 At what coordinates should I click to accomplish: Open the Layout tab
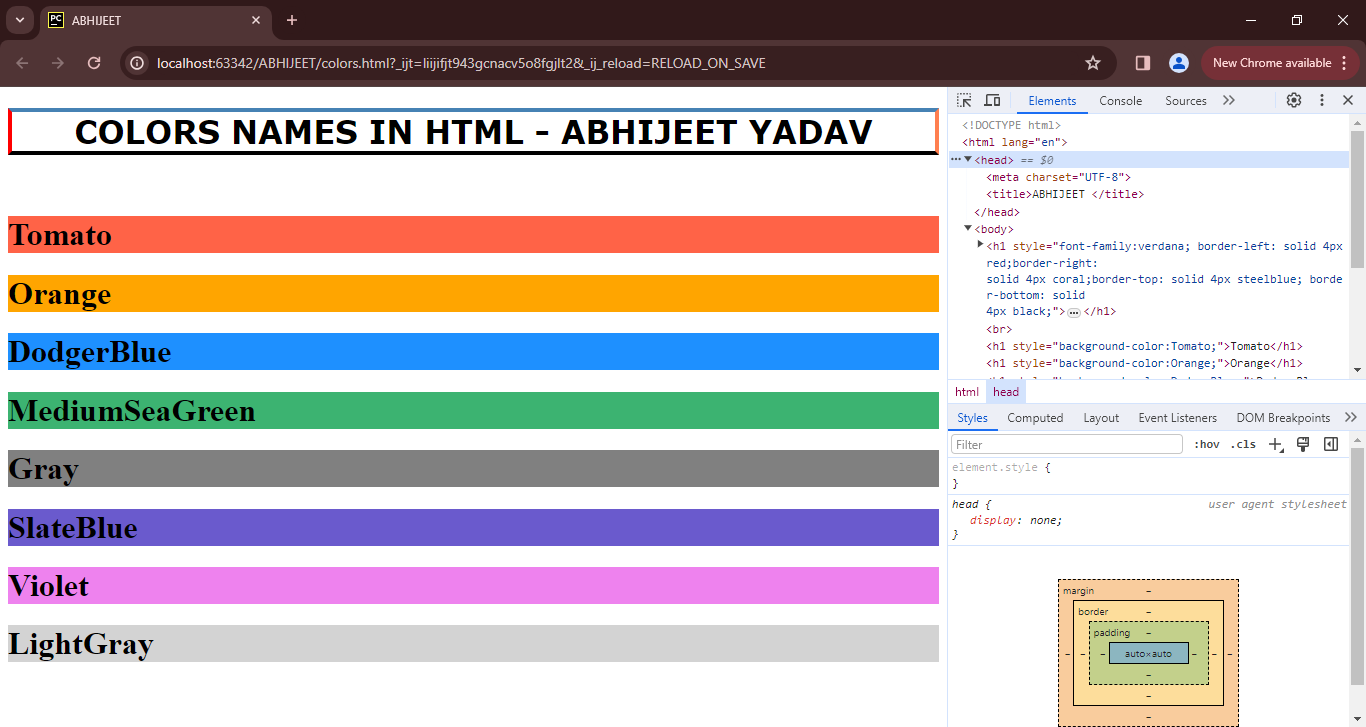click(x=1101, y=418)
